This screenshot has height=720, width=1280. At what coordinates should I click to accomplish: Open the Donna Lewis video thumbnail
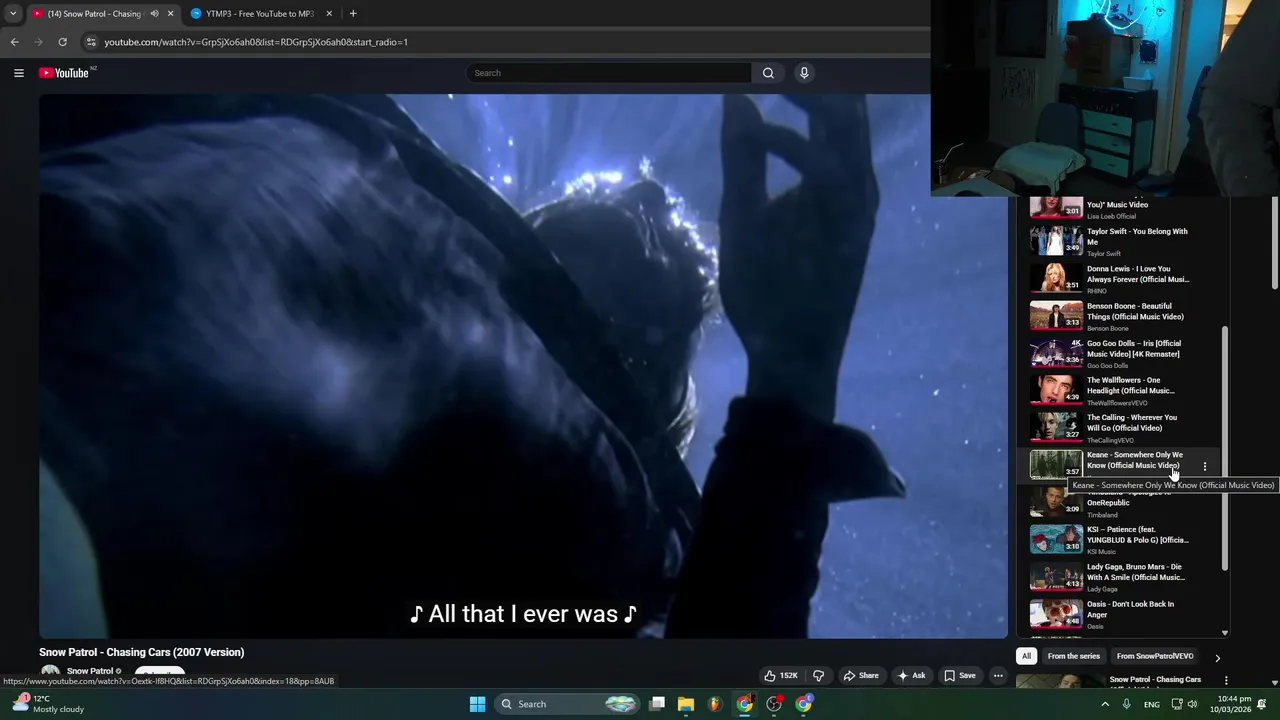pyautogui.click(x=1056, y=278)
